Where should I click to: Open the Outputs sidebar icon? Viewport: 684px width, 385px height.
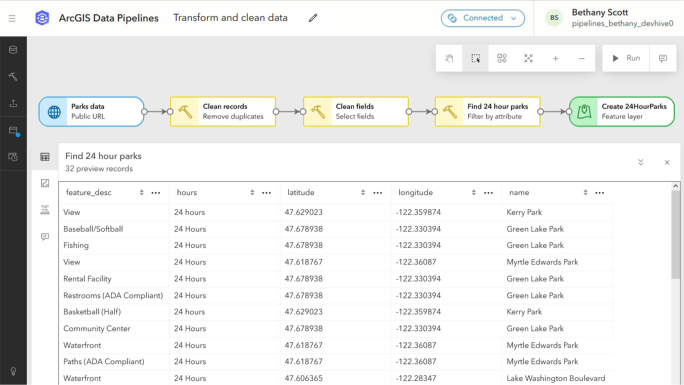[x=13, y=103]
